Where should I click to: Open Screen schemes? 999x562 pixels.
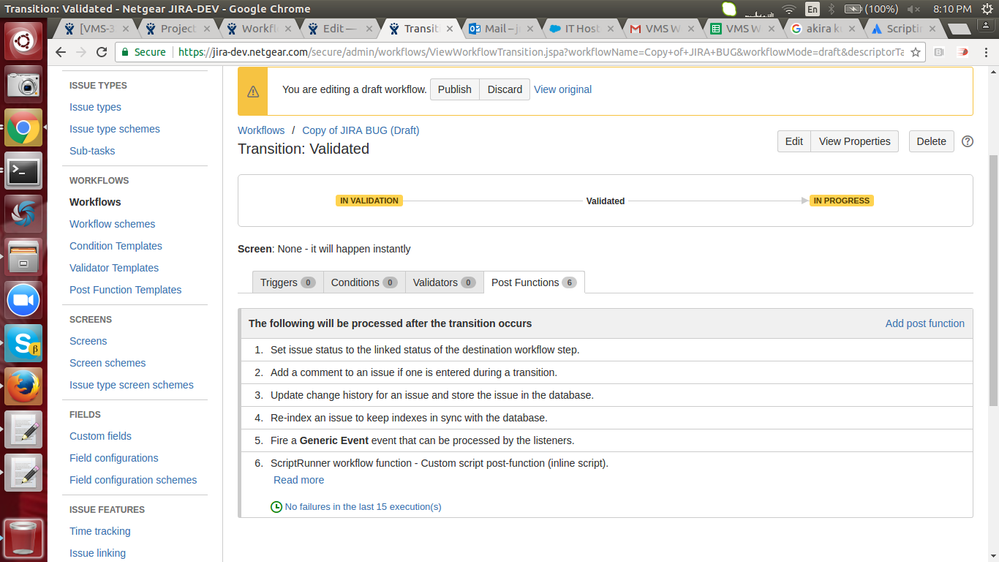coord(108,363)
